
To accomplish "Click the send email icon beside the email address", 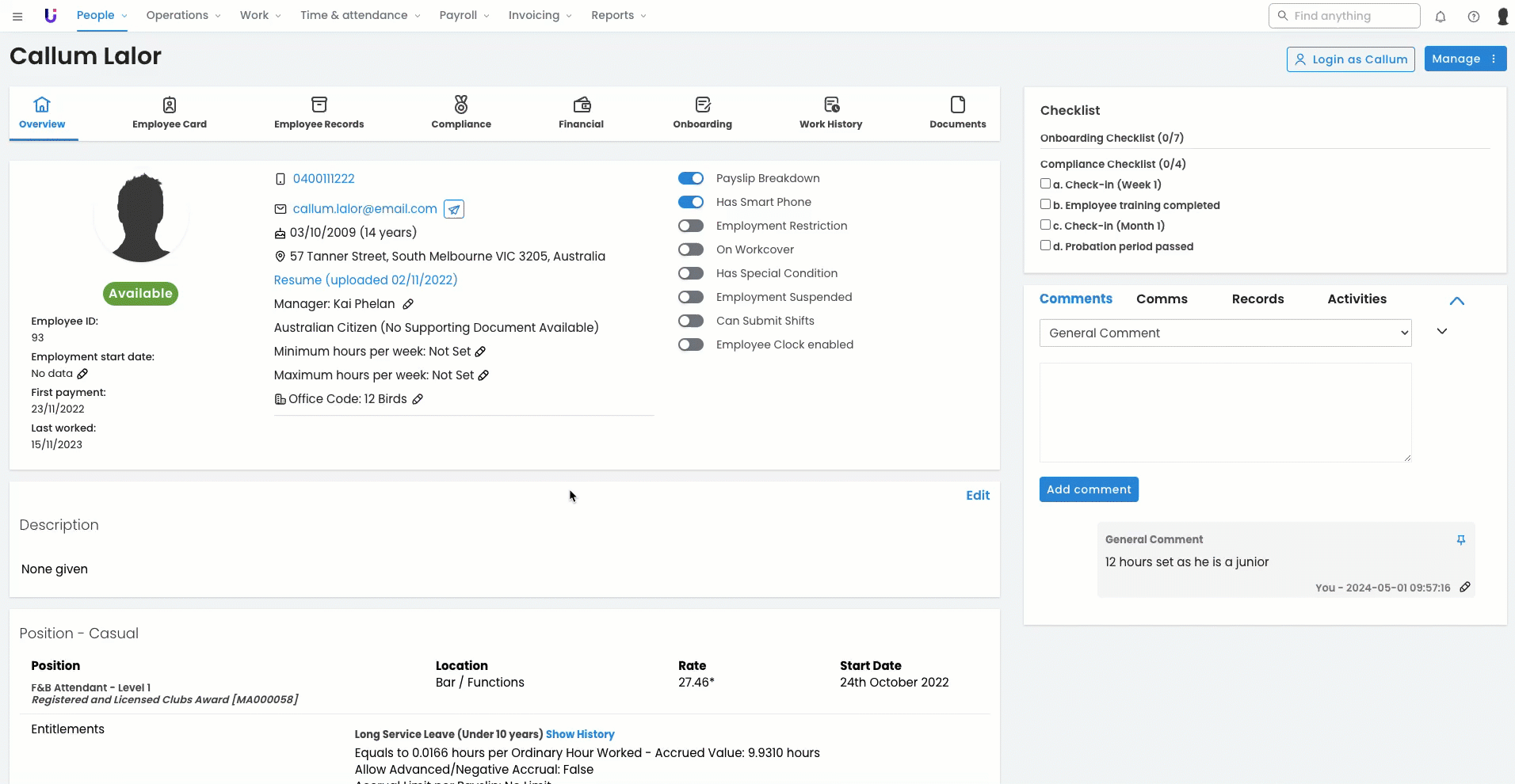I will (453, 209).
